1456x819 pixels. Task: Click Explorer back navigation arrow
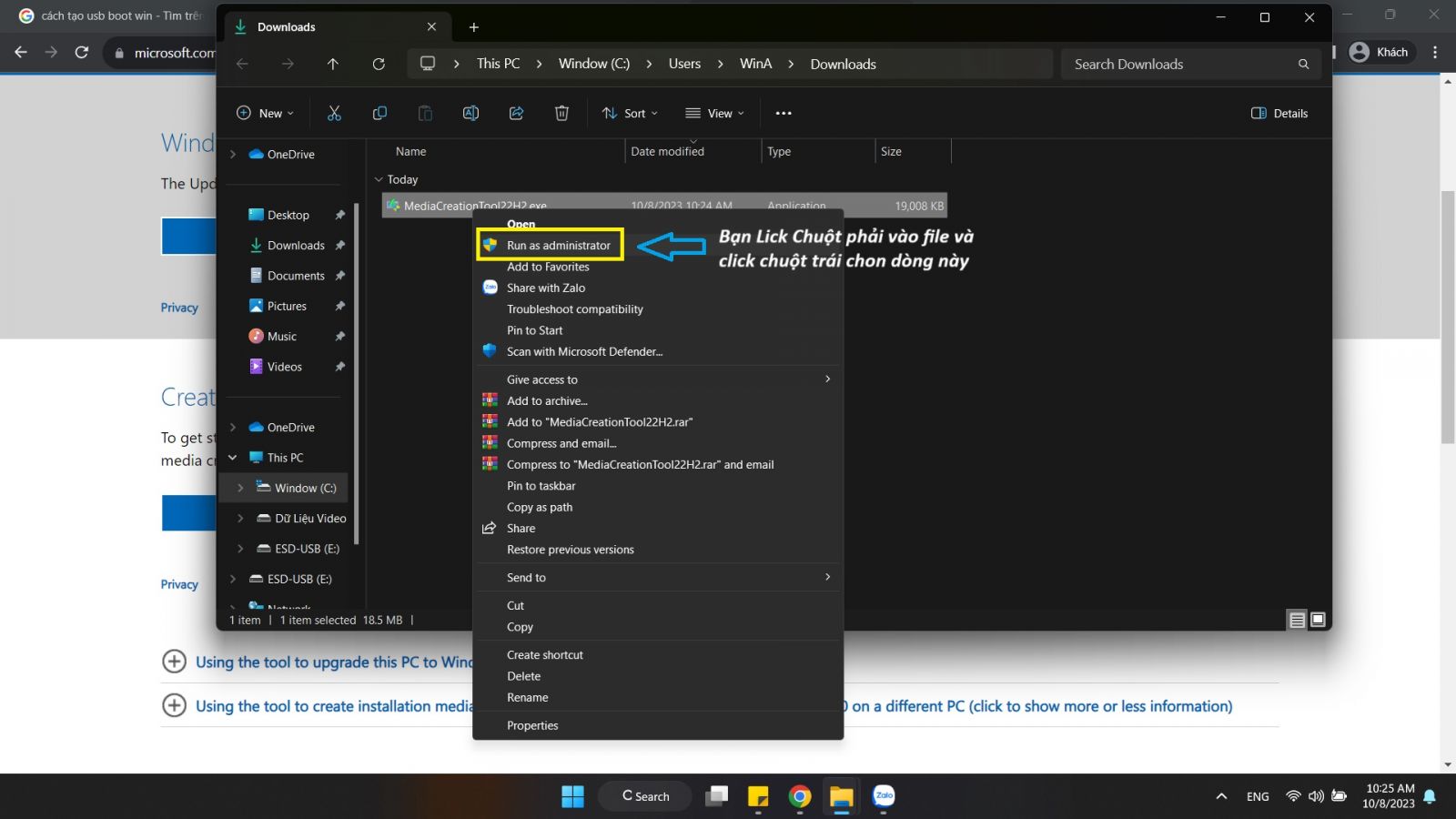pyautogui.click(x=242, y=64)
